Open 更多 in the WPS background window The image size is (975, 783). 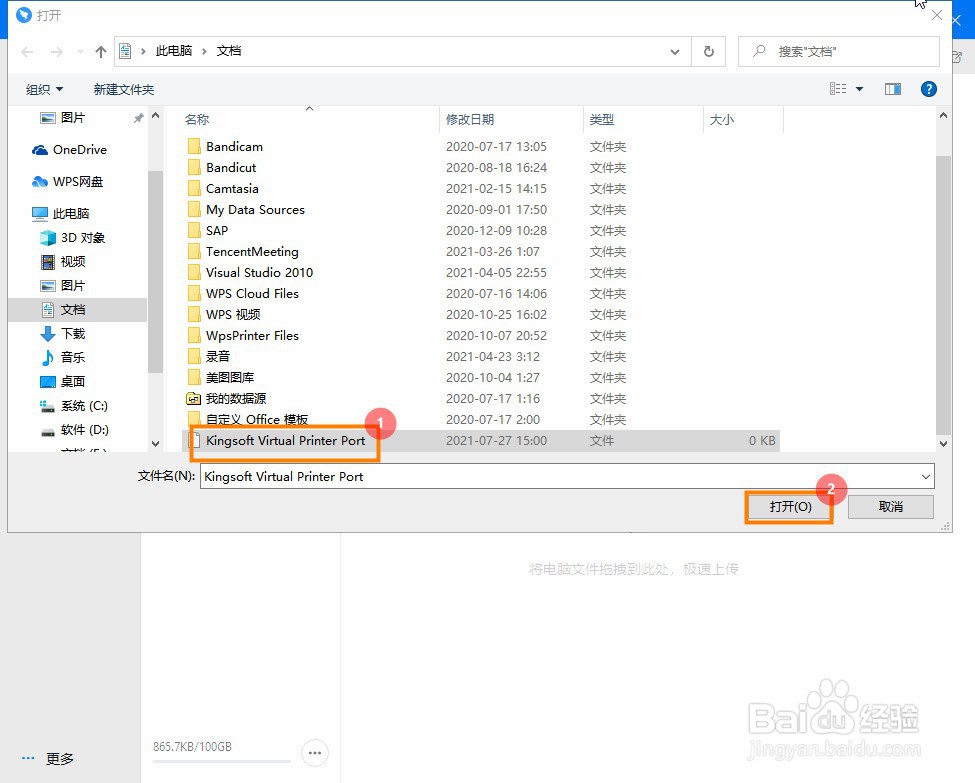pos(48,758)
